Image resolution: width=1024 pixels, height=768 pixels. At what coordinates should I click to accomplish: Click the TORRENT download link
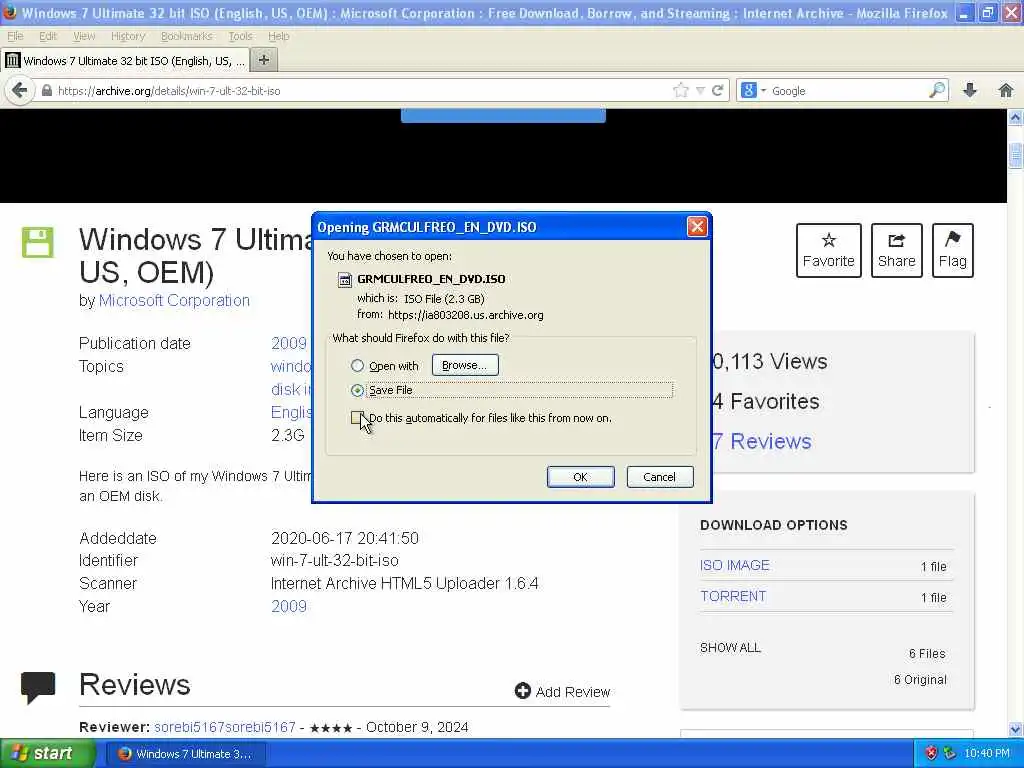pos(733,596)
